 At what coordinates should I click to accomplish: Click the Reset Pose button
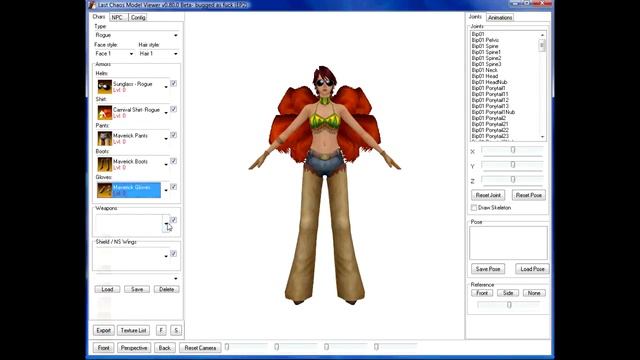click(529, 195)
